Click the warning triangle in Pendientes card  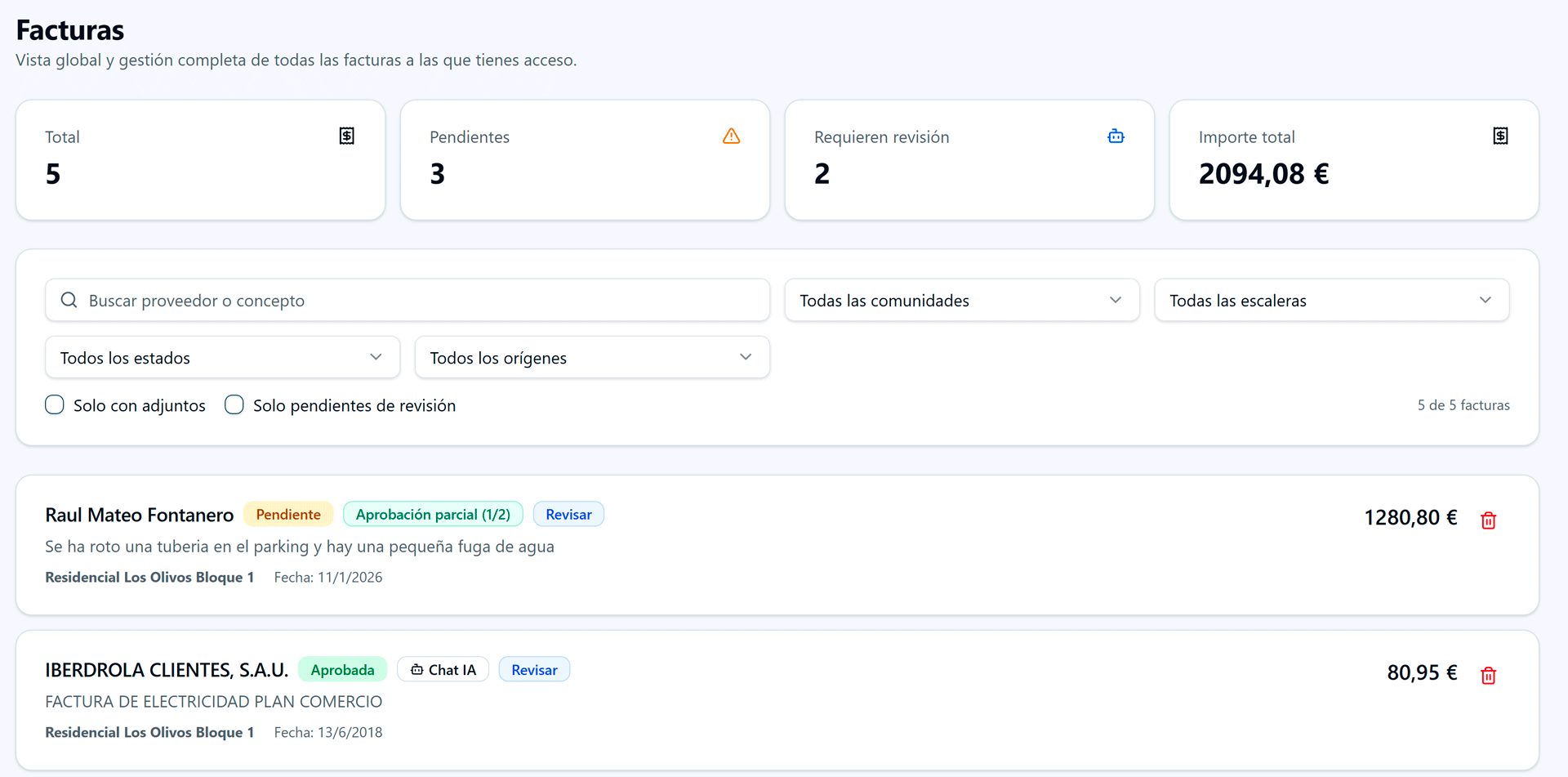coord(732,136)
